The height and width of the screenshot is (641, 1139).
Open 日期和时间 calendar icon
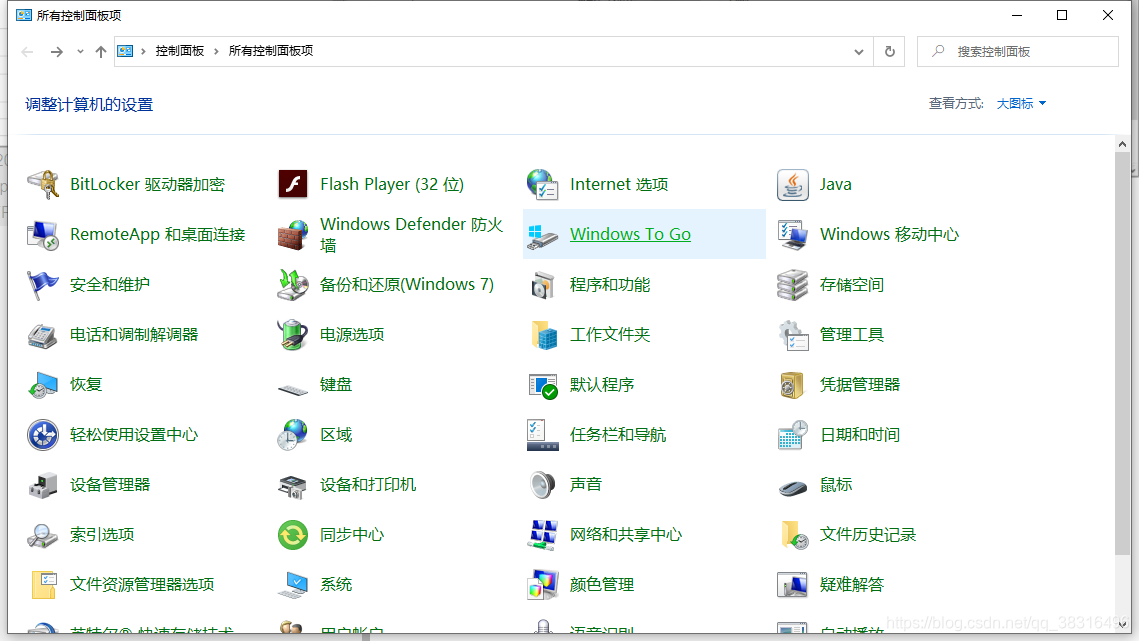(x=793, y=435)
